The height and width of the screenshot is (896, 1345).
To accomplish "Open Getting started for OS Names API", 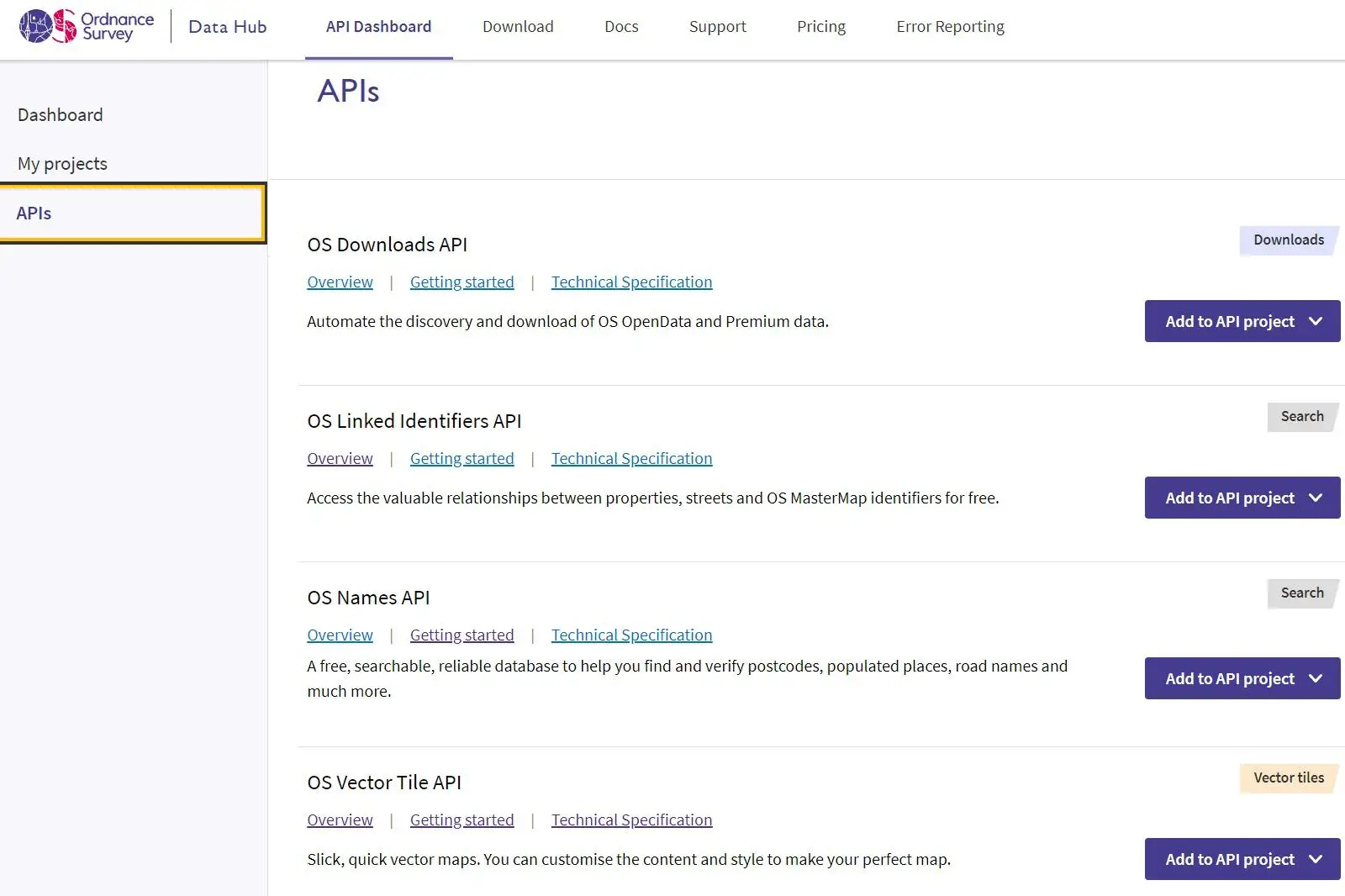I will (x=462, y=635).
